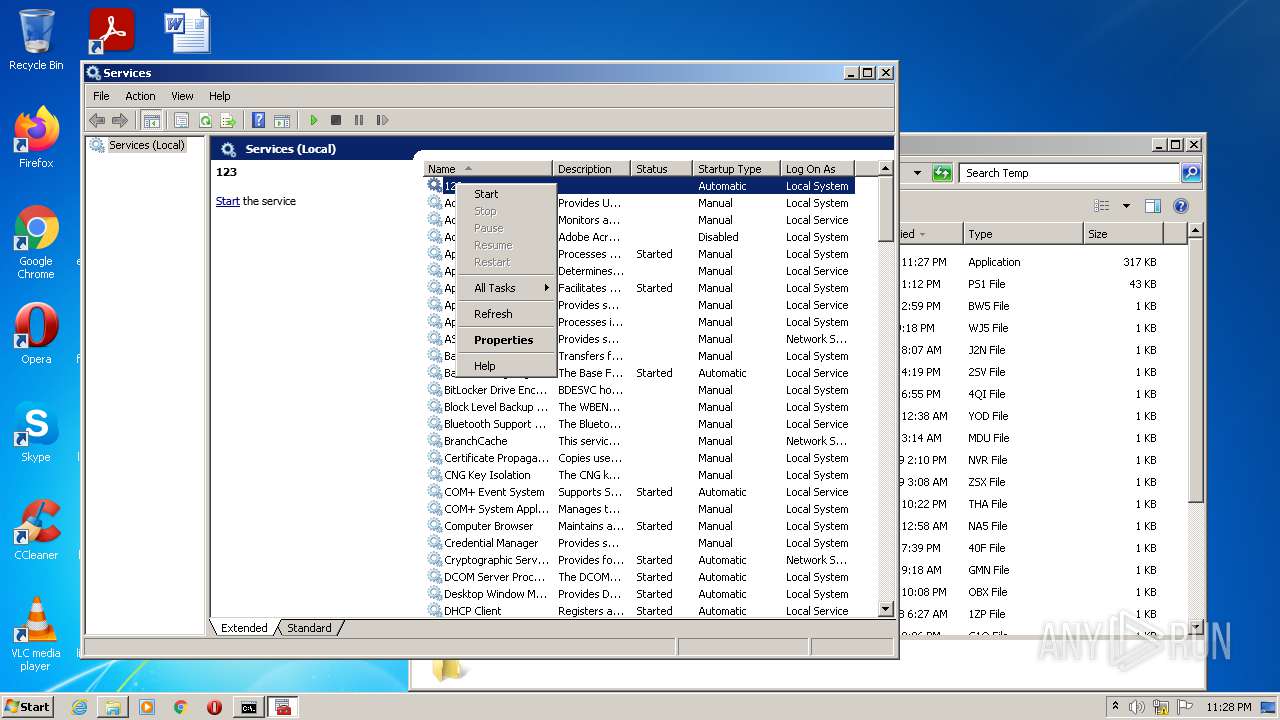Click the Restart Service toolbar icon

pyautogui.click(x=382, y=120)
